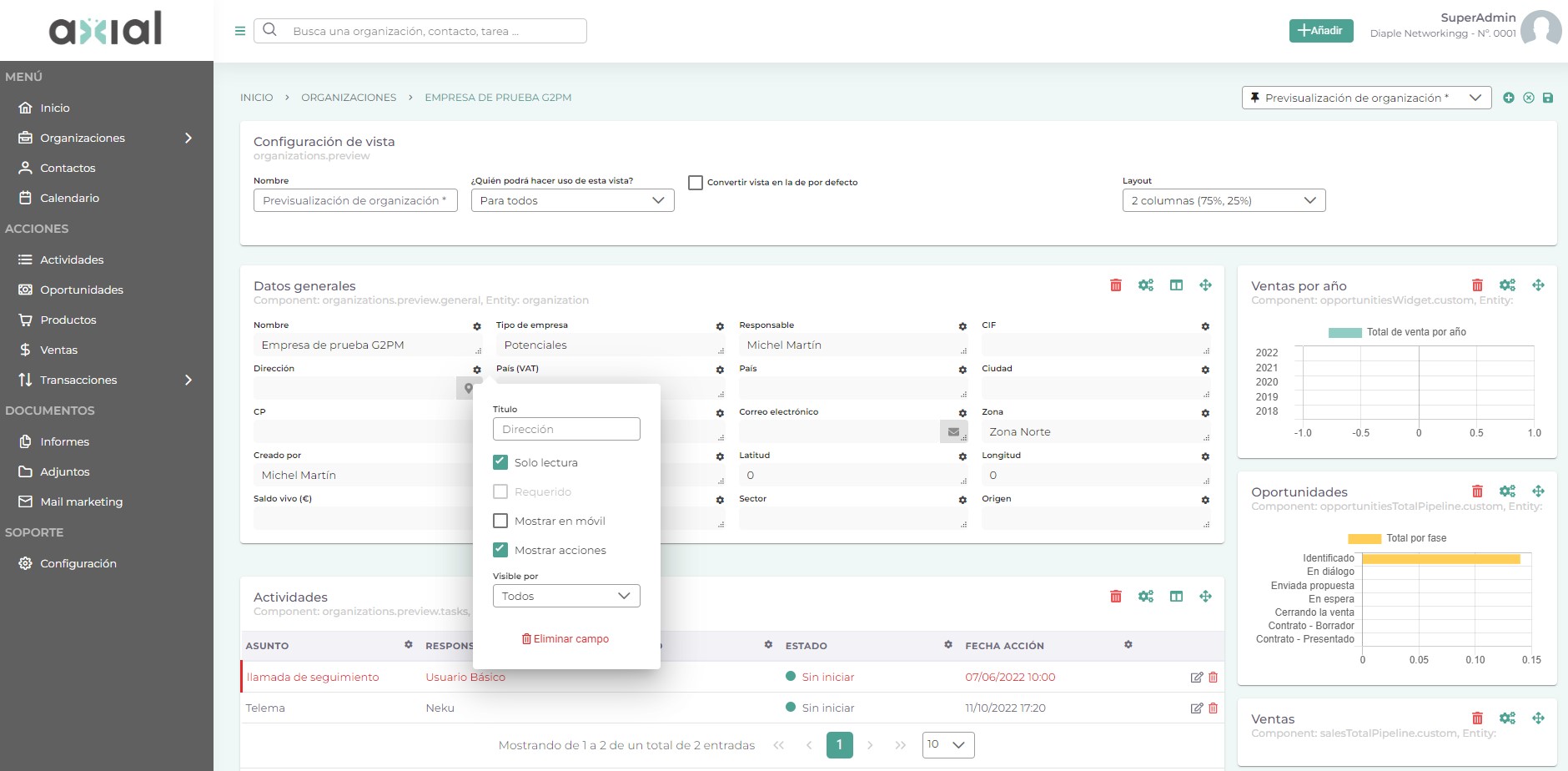Click the columns layout icon on Actividades widget

click(1177, 596)
